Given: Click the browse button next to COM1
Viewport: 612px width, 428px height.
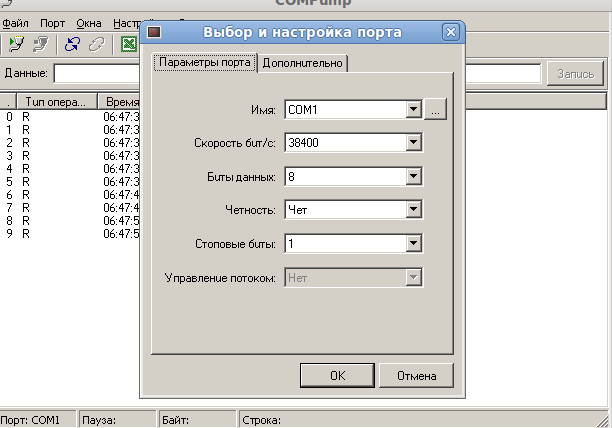Looking at the screenshot, I should coord(435,109).
